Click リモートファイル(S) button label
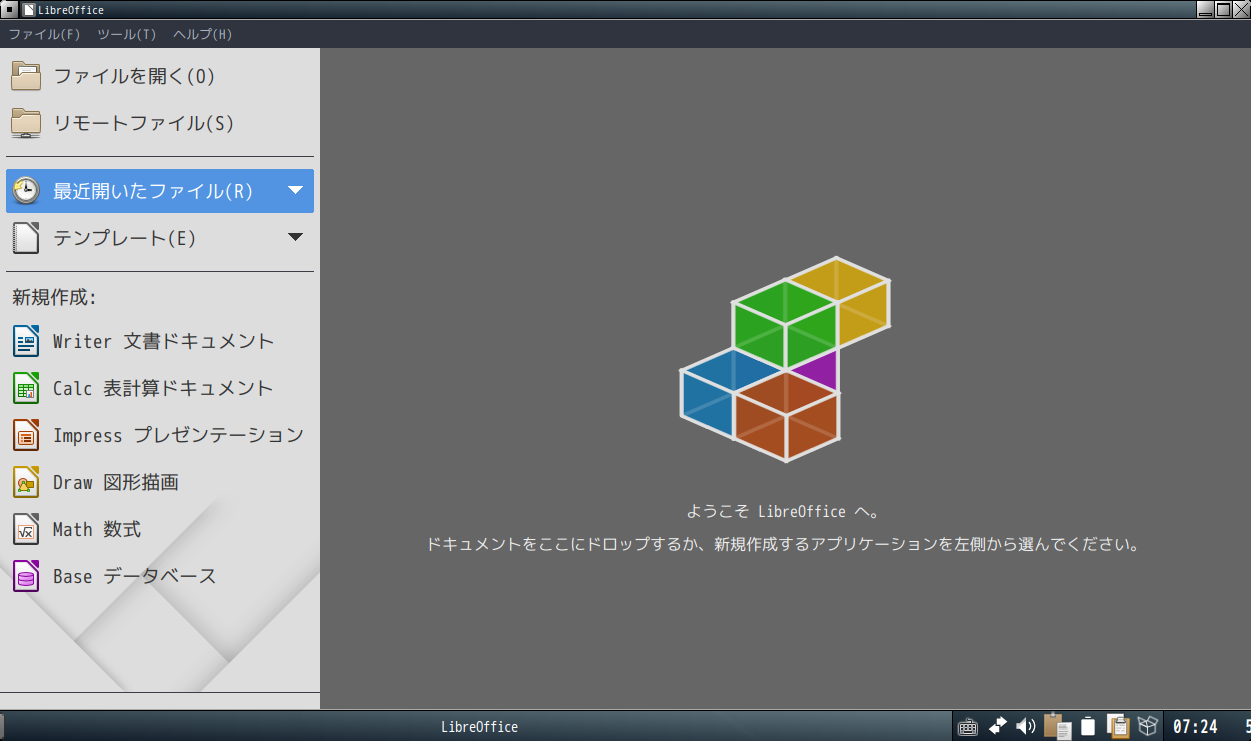Image resolution: width=1251 pixels, height=741 pixels. [143, 123]
